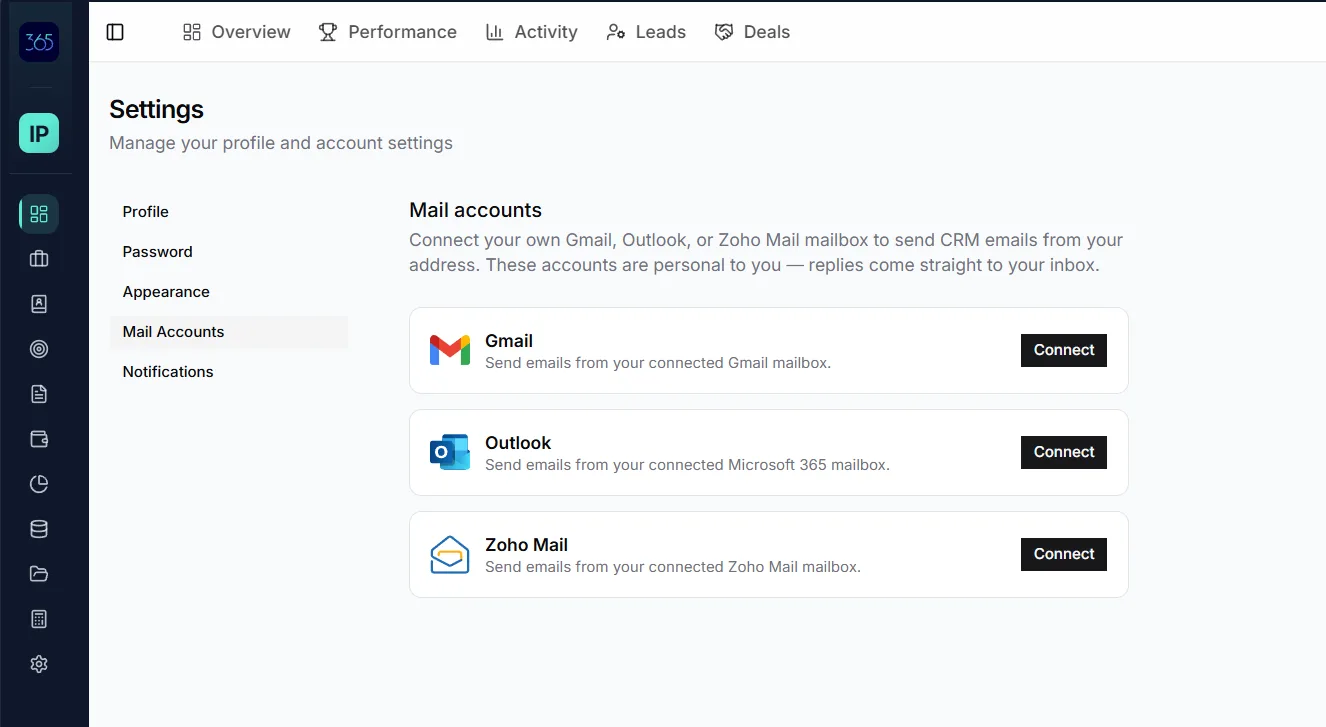The width and height of the screenshot is (1326, 727).
Task: Switch to the Leads tab
Action: click(x=646, y=32)
